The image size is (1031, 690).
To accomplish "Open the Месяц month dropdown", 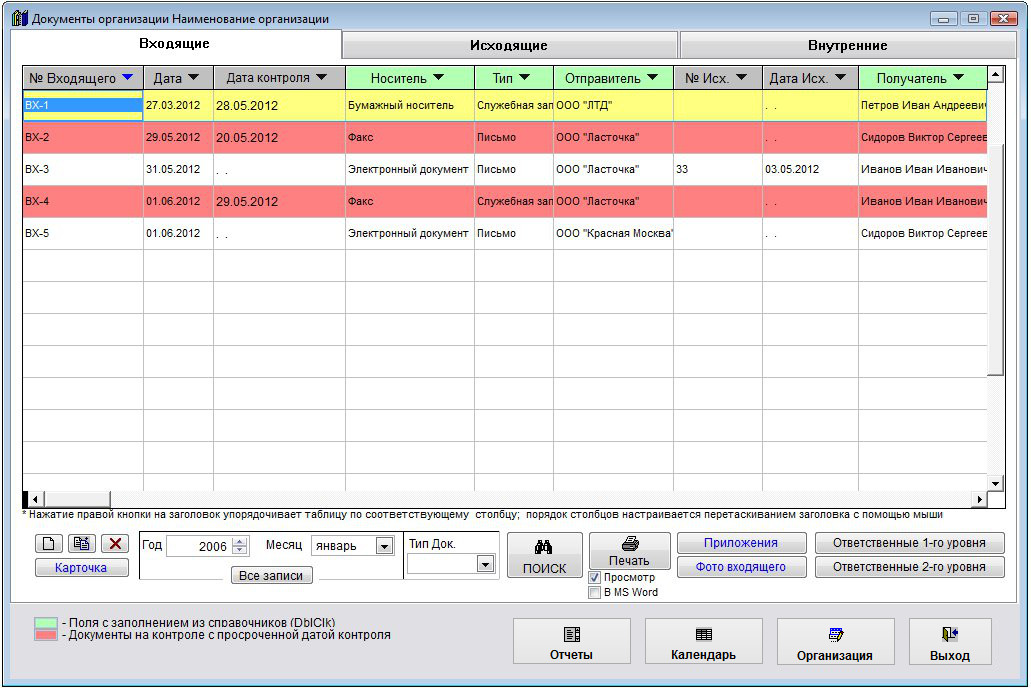I will [384, 546].
